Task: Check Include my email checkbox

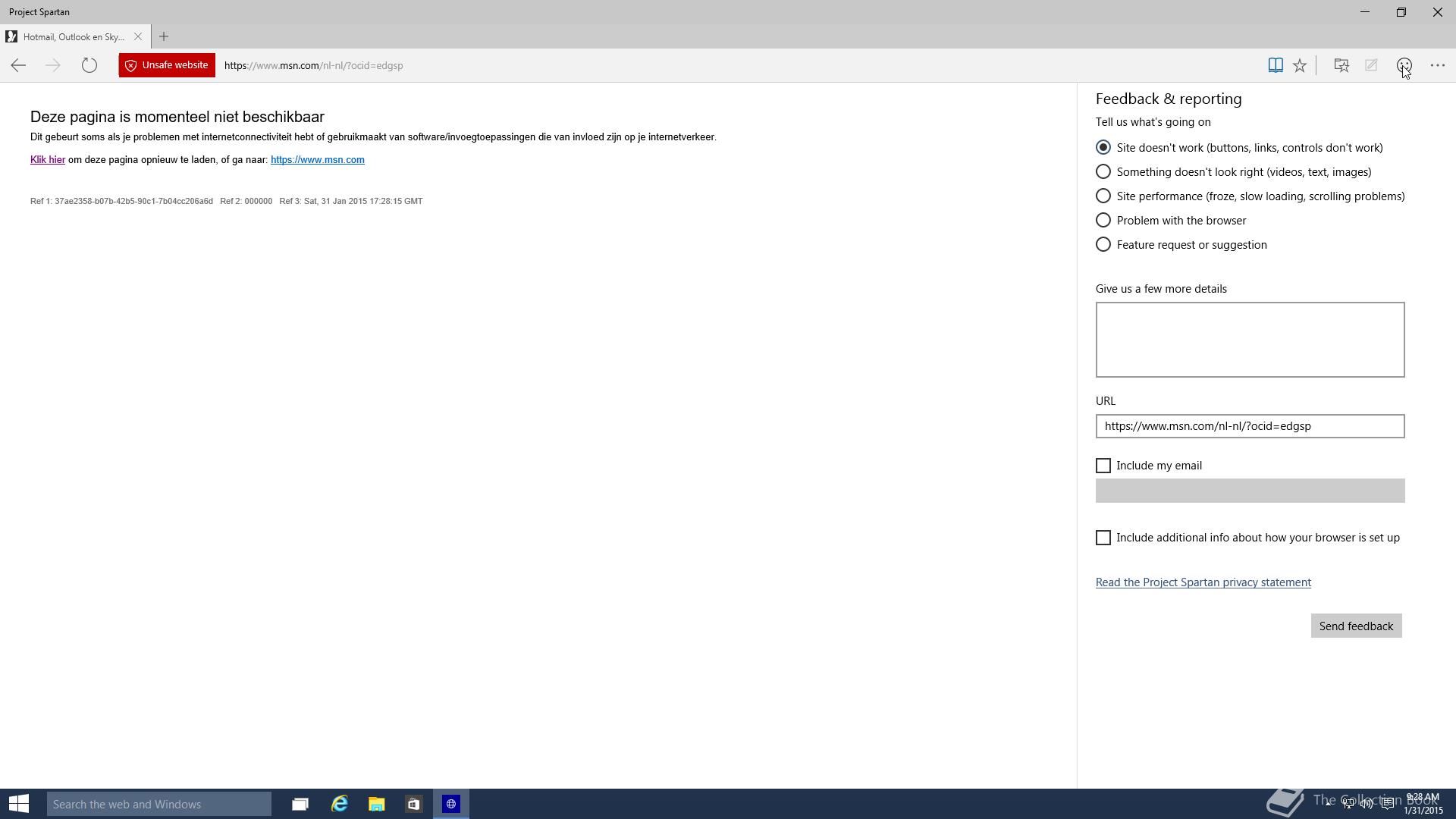Action: [1103, 466]
